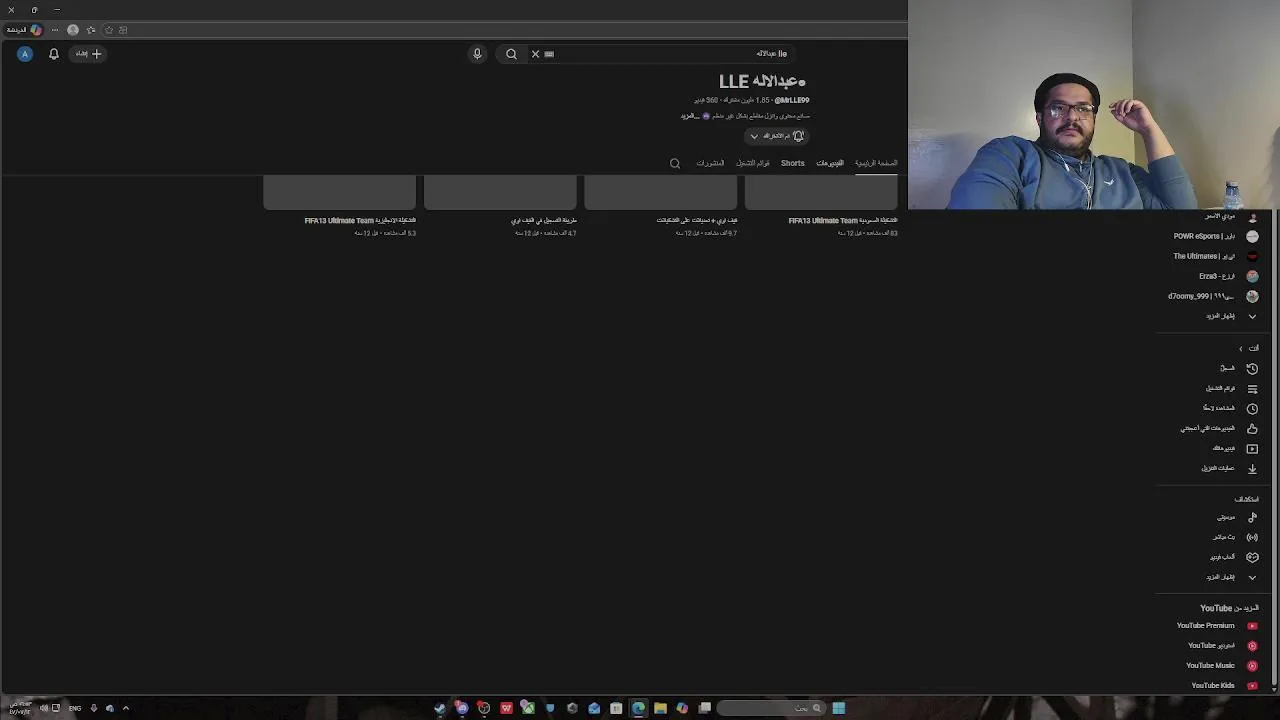Show hidden system tray icons chevron
Viewport: 1280px width, 720px height.
point(126,708)
